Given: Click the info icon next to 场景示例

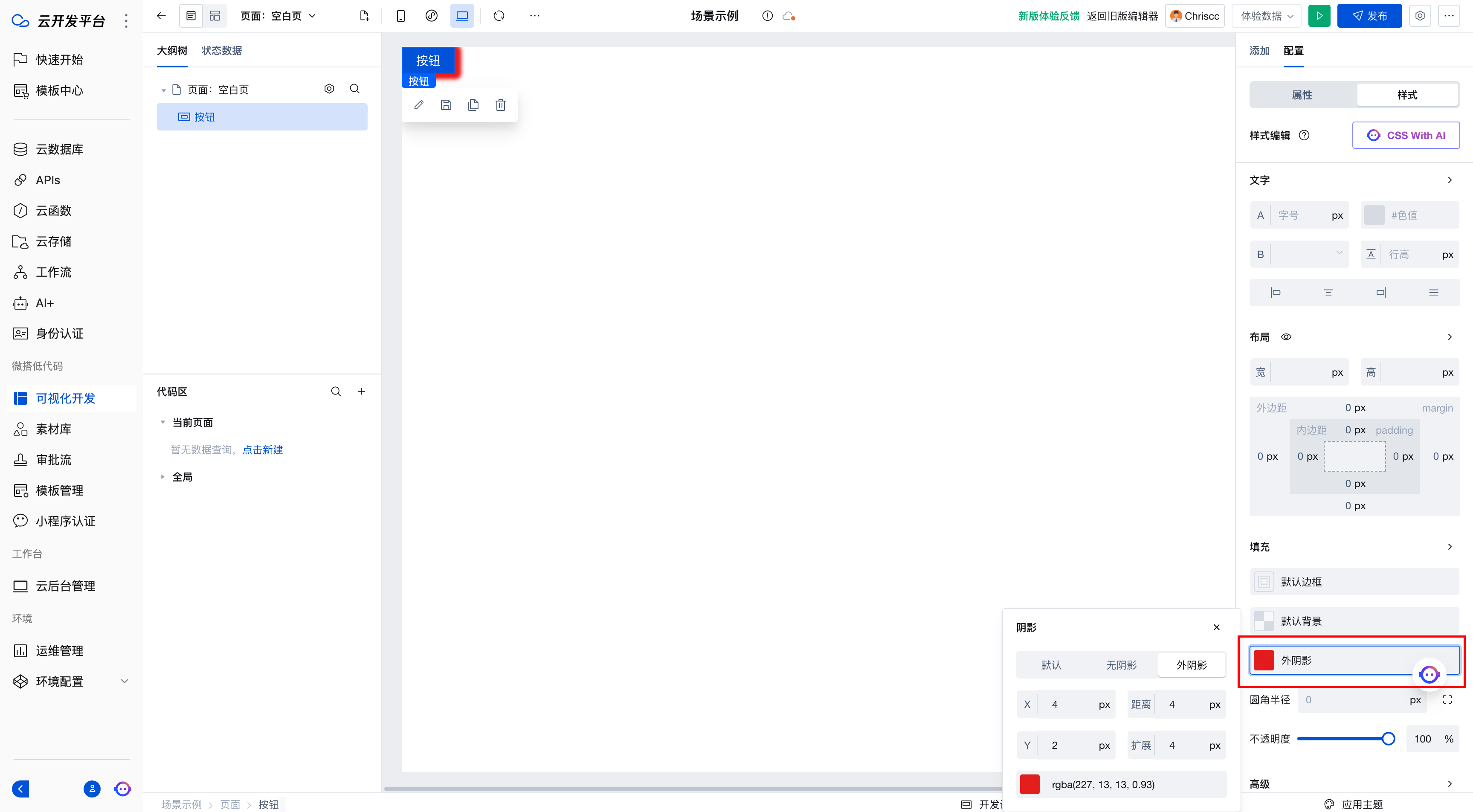Looking at the screenshot, I should click(767, 16).
